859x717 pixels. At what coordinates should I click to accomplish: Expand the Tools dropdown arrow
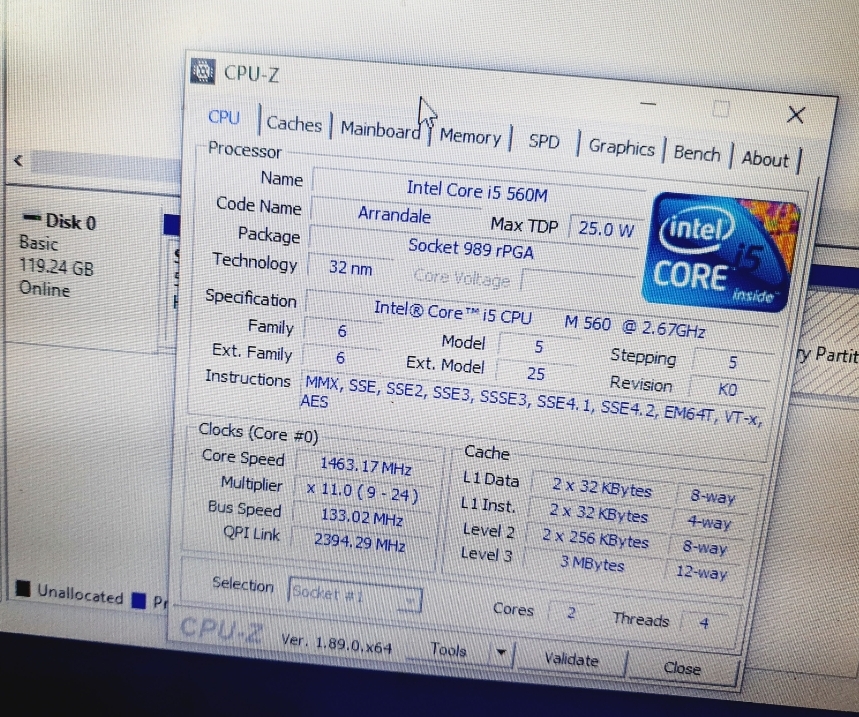click(501, 653)
